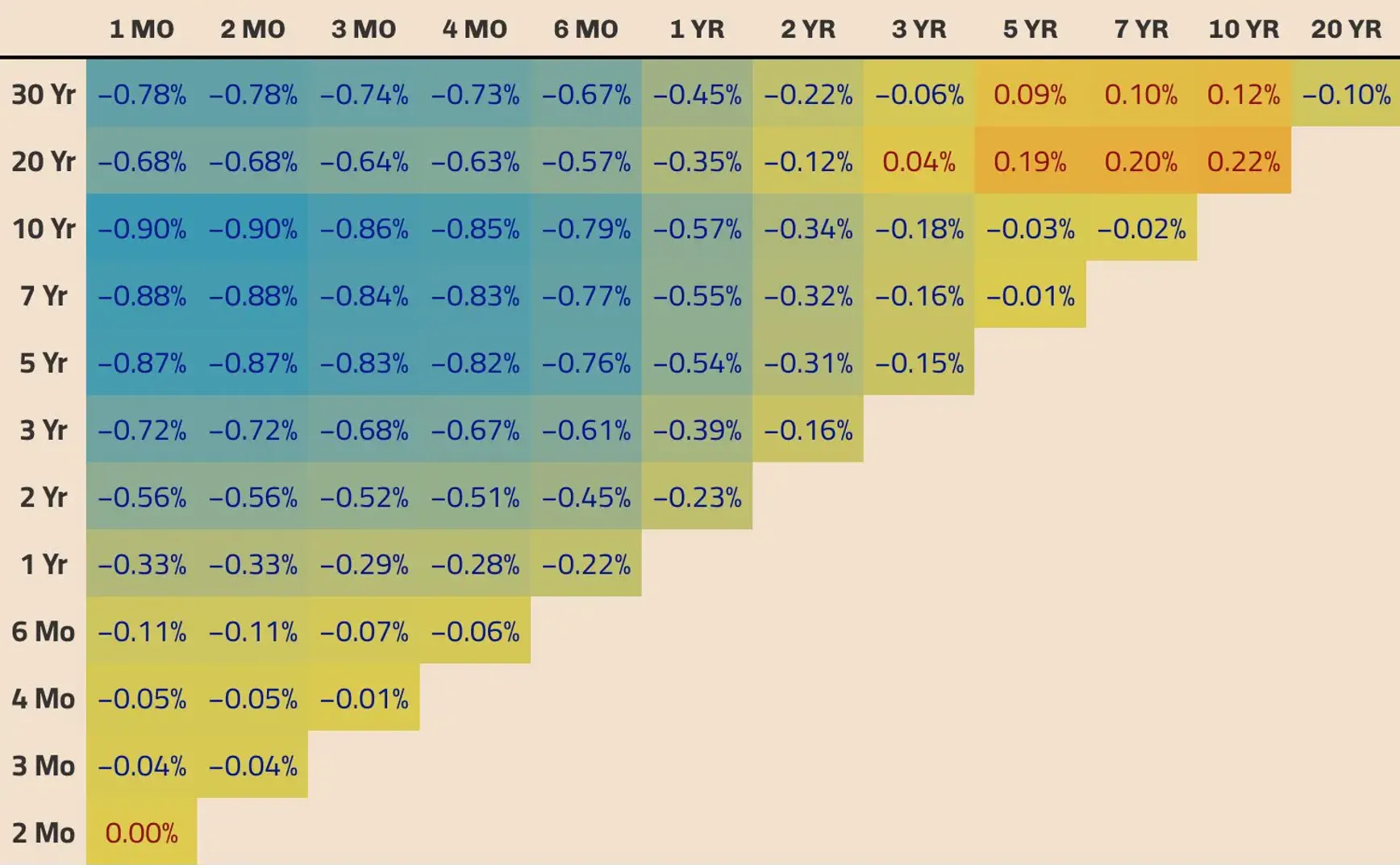1400x865 pixels.
Task: Select the -0.10% cell under 20 YR
Action: coord(1346,94)
